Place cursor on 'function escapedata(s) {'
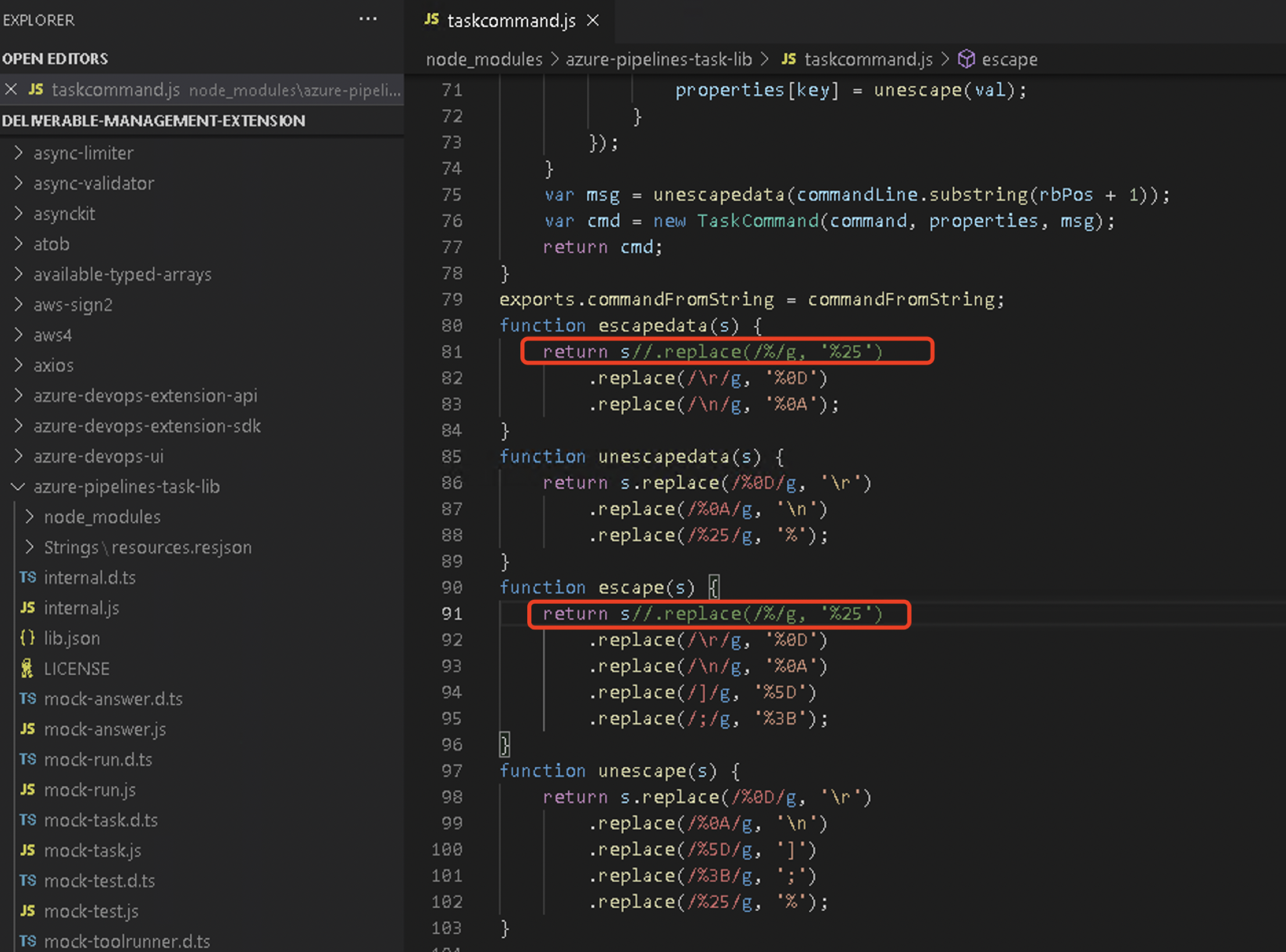 tap(631, 325)
